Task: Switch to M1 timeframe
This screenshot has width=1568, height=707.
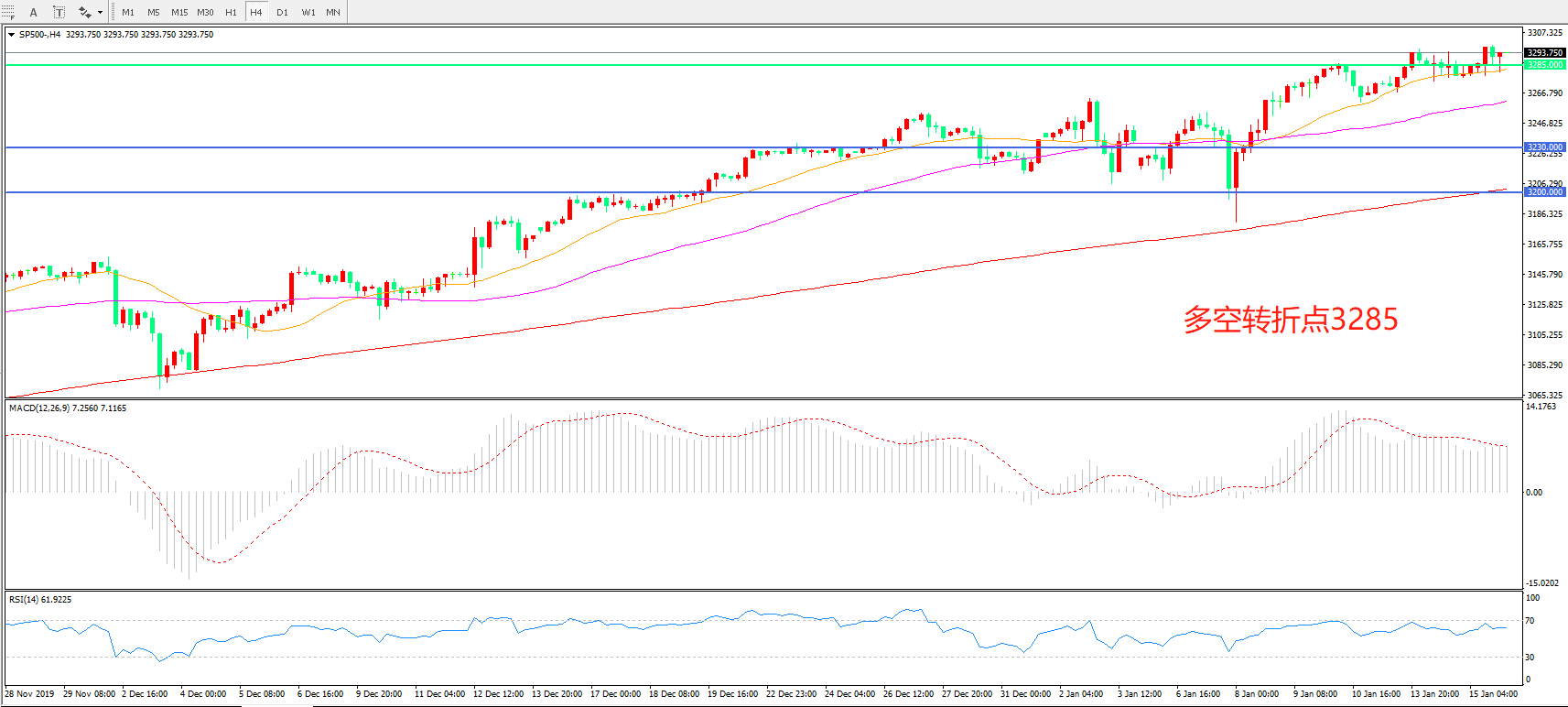Action: [128, 12]
